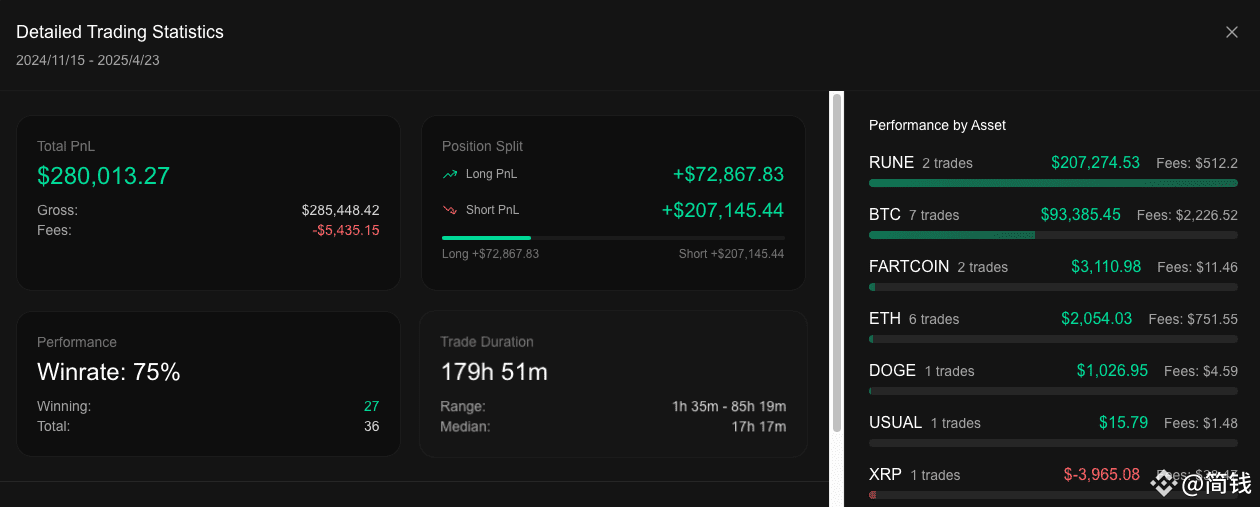Click the date range 2024/11/15 - 2025/4/23
Image resolution: width=1260 pixels, height=507 pixels.
coord(88,60)
